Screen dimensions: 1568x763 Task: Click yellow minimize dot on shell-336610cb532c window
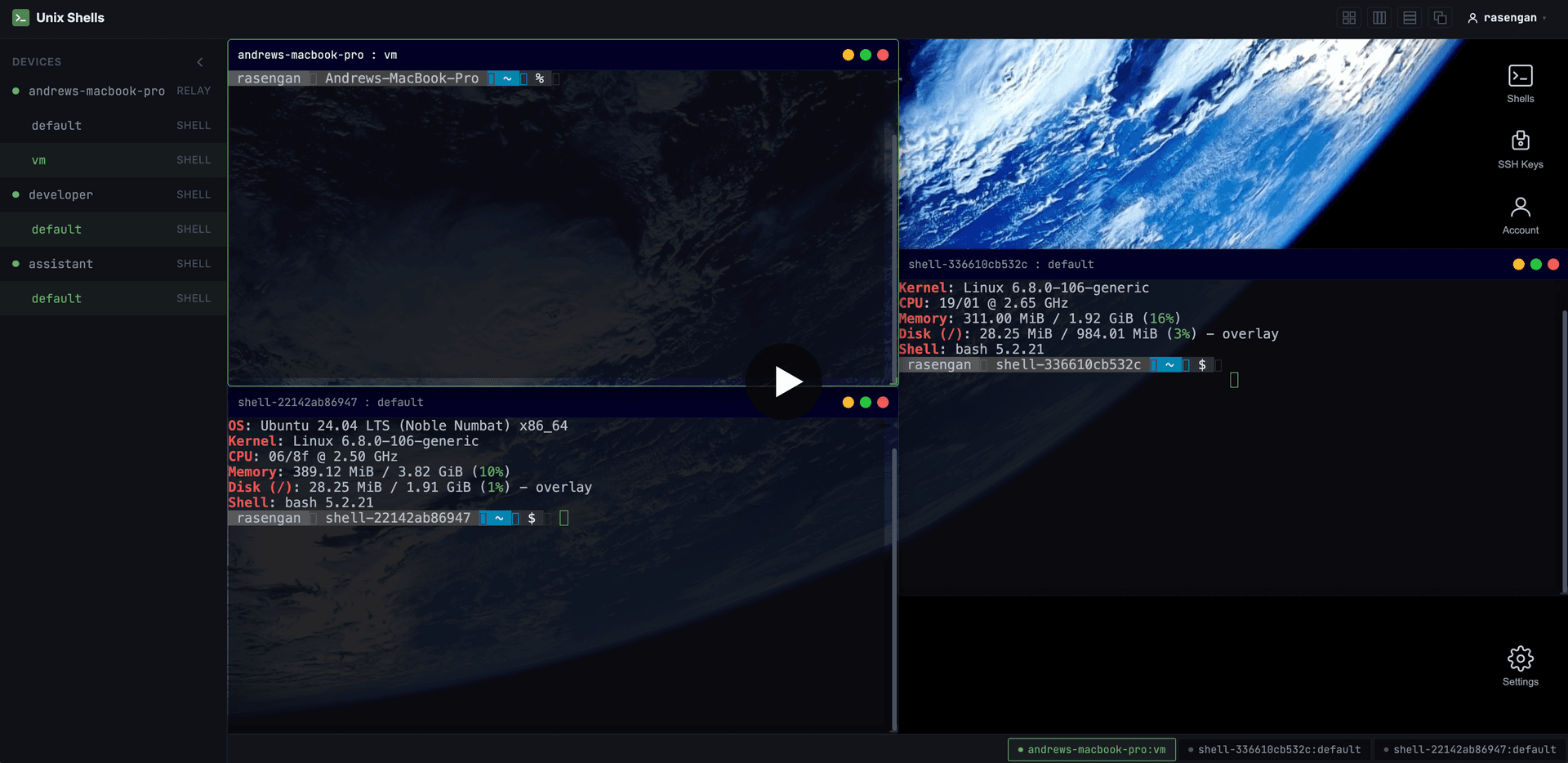click(1518, 265)
